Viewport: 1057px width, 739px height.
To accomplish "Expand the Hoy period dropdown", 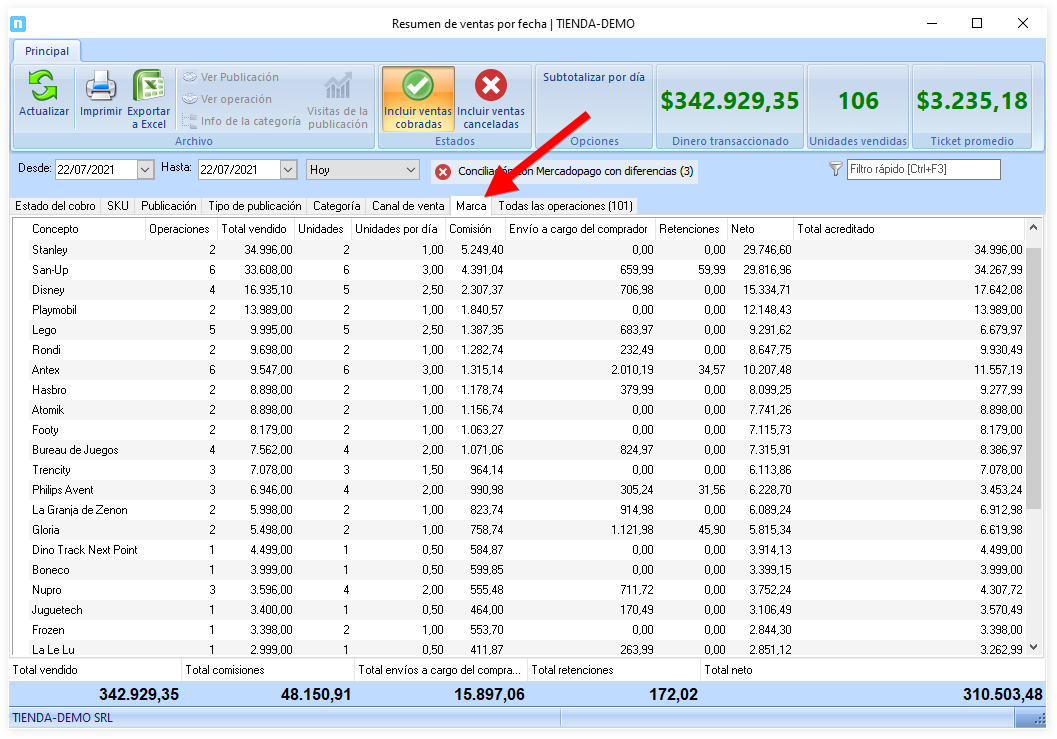I will [410, 170].
